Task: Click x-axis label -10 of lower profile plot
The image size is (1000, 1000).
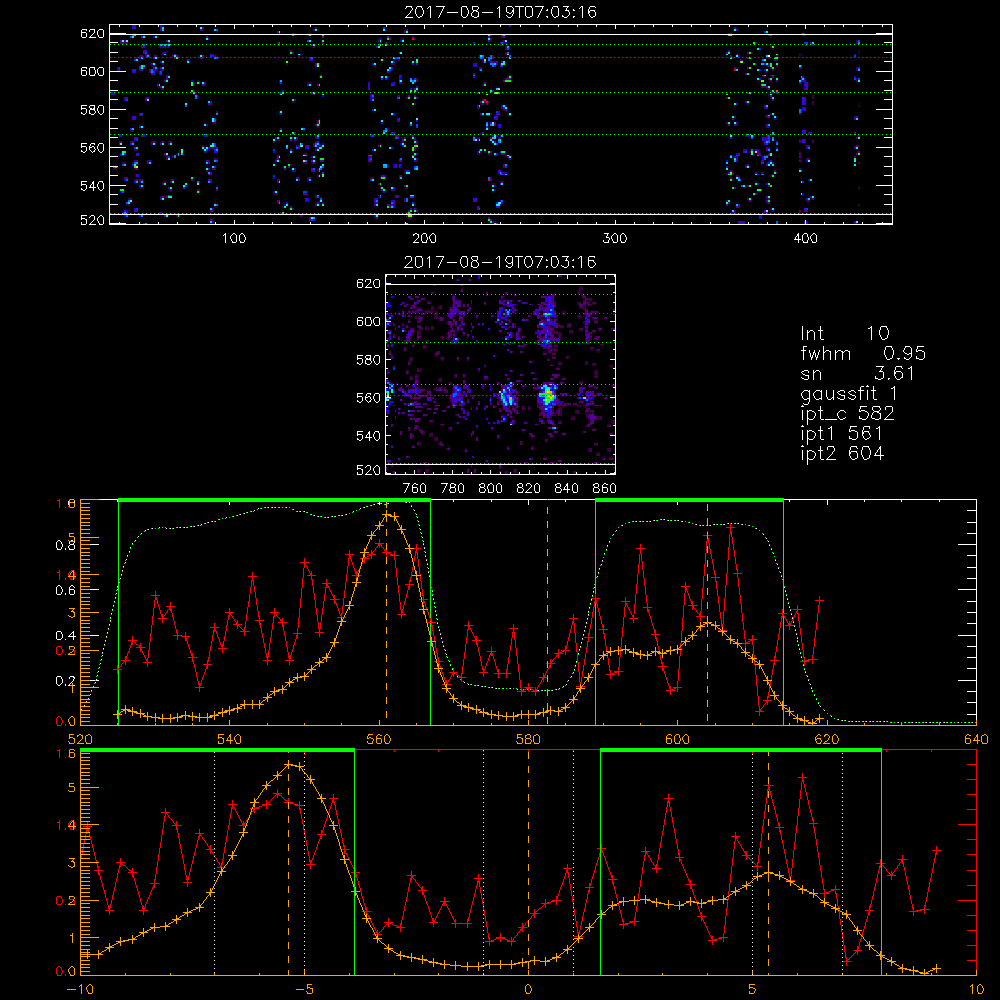Action: point(80,990)
